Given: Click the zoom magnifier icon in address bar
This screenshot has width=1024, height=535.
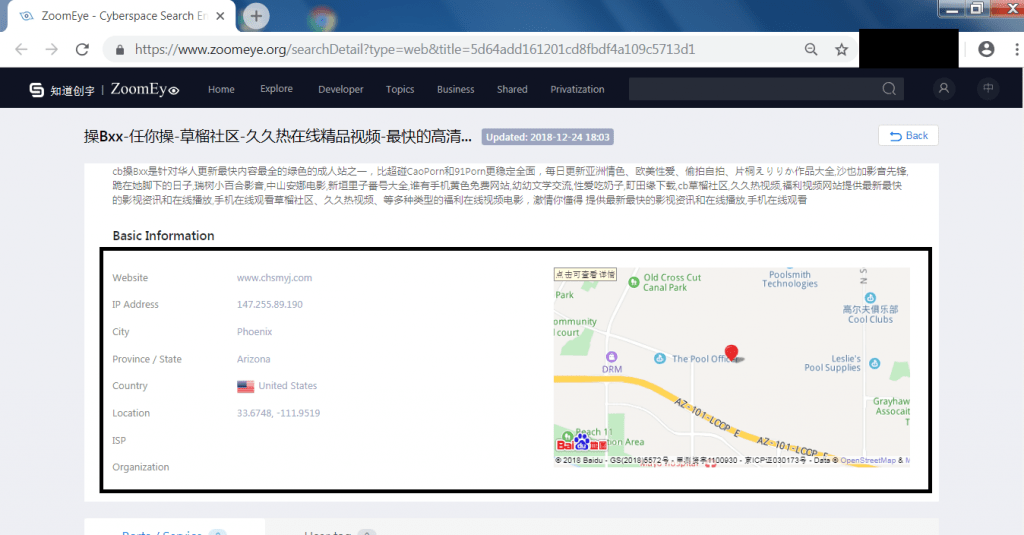Looking at the screenshot, I should 811,50.
